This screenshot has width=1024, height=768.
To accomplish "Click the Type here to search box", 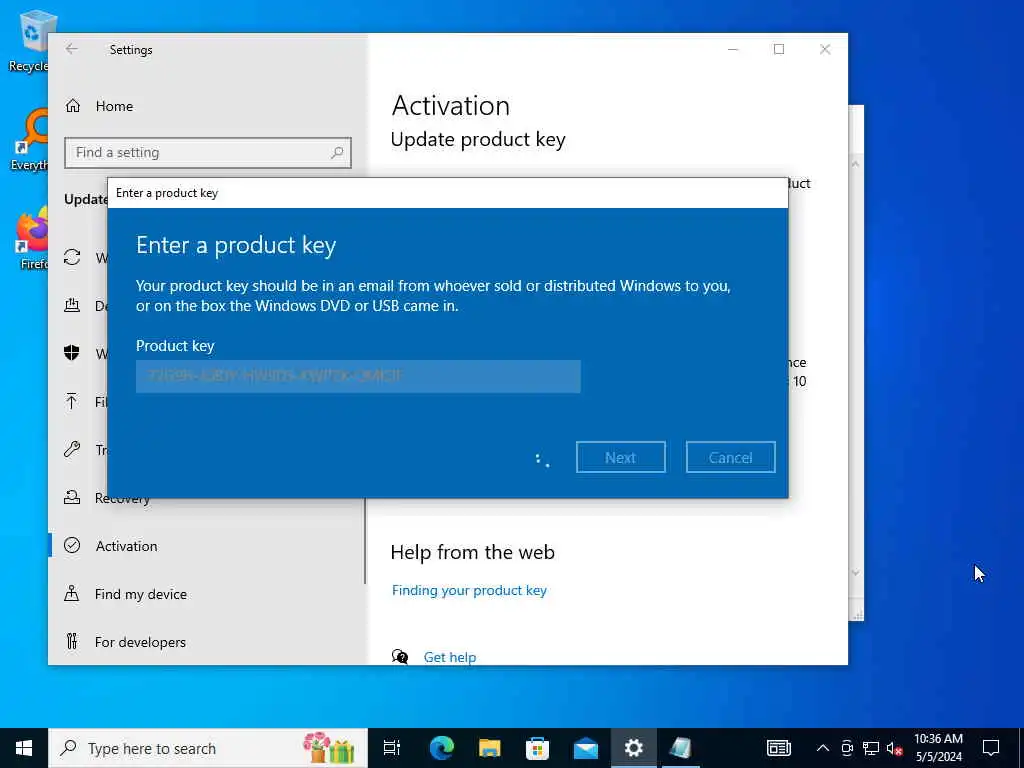I will (208, 748).
